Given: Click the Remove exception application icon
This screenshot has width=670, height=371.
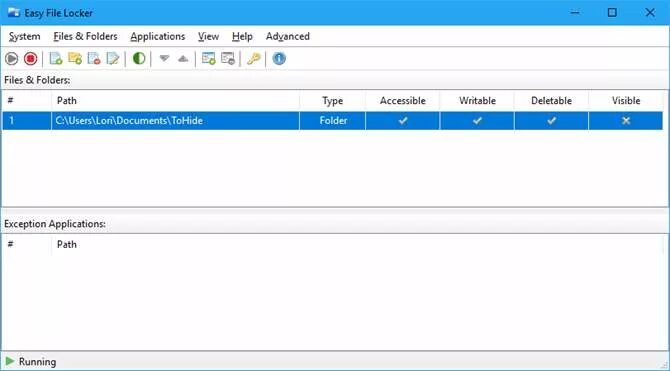Looking at the screenshot, I should coord(228,59).
